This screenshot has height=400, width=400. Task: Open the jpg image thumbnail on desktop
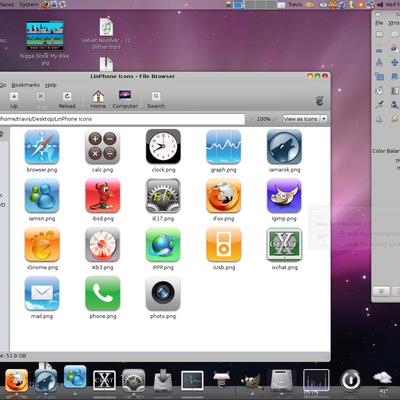tap(45, 35)
